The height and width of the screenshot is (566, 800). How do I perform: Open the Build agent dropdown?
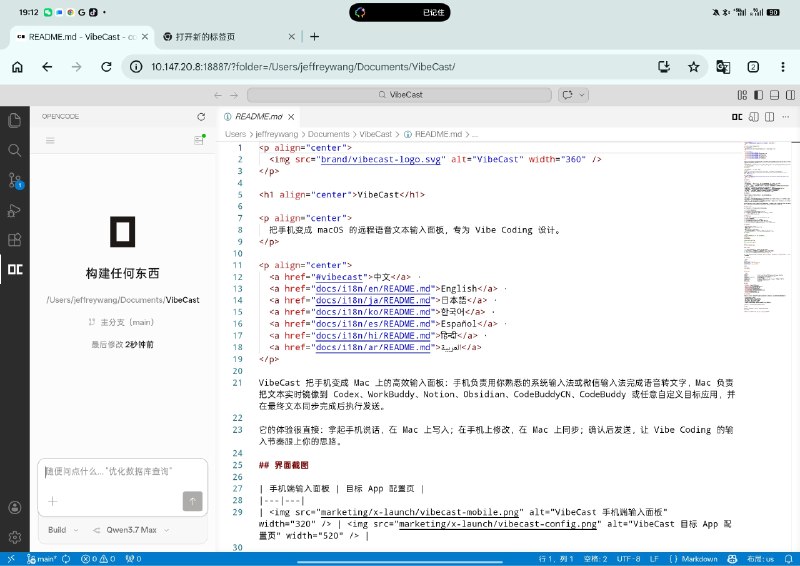63,530
